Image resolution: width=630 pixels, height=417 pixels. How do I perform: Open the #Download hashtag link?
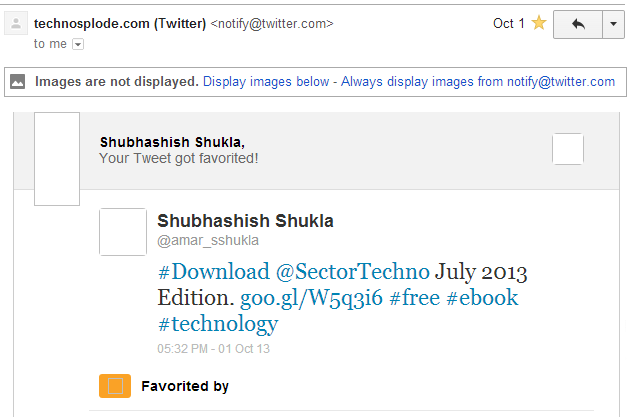click(x=213, y=272)
